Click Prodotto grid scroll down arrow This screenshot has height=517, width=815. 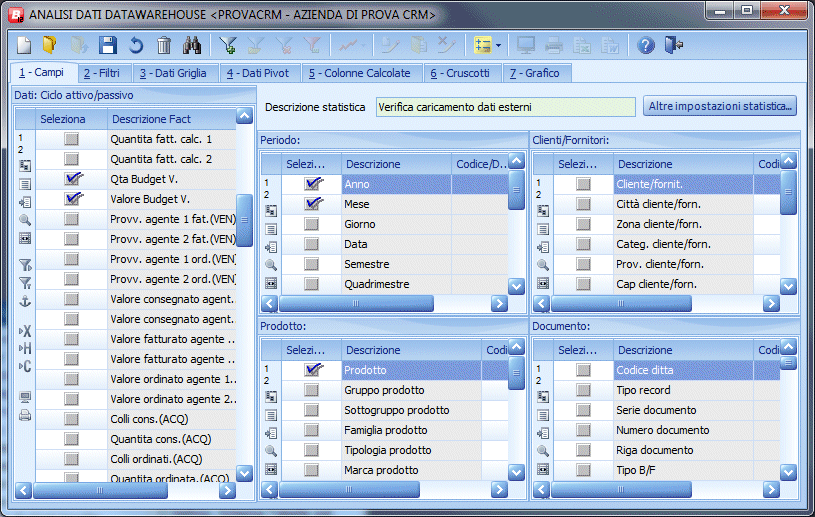point(516,472)
